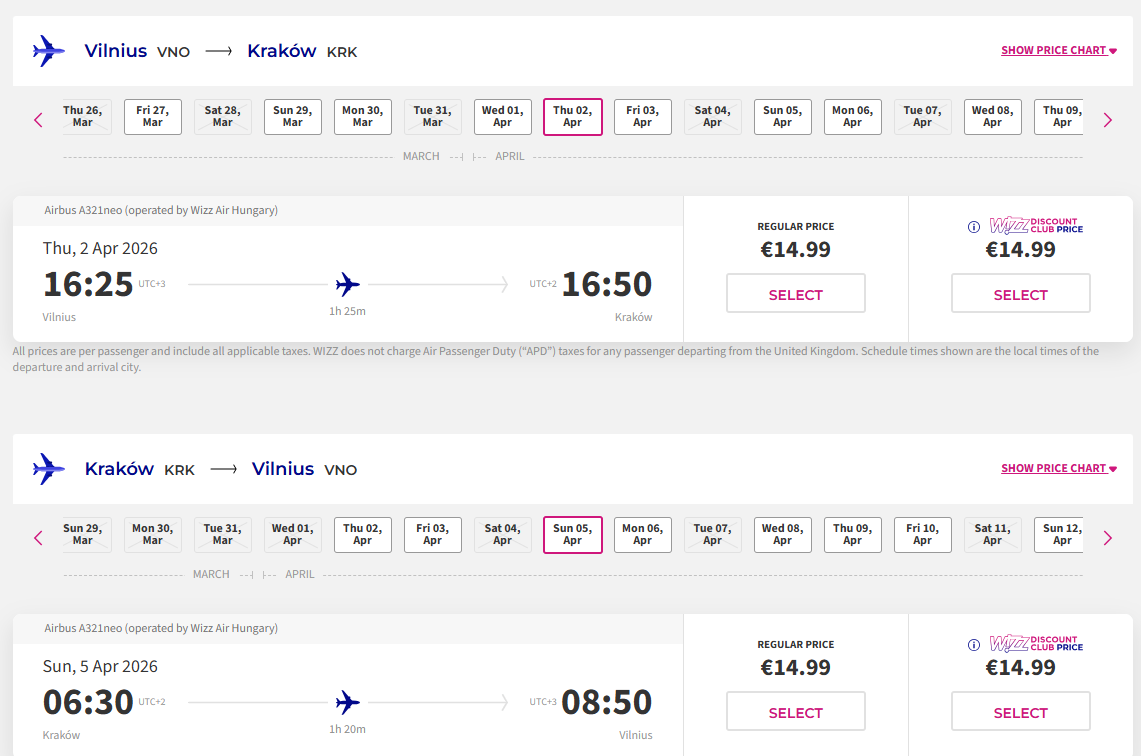Image resolution: width=1141 pixels, height=756 pixels.
Task: Click the plane icon in the 1h 25m flight timeline
Action: (347, 285)
